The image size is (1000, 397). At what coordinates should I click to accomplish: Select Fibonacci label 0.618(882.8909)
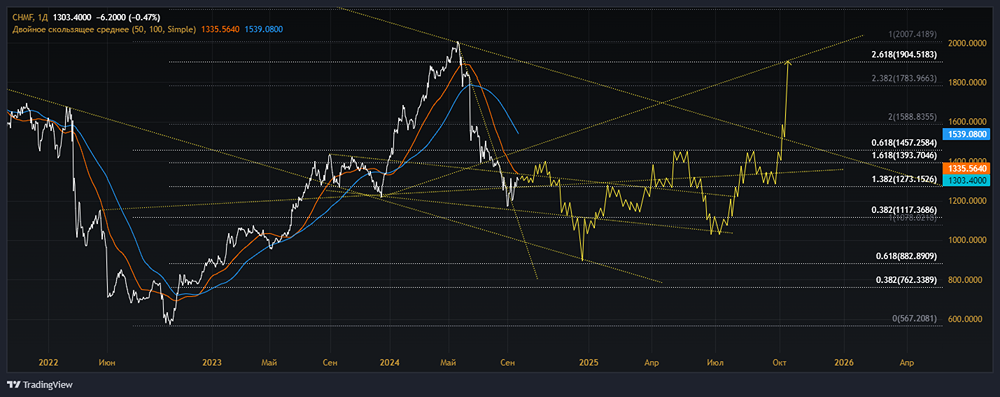pos(906,256)
